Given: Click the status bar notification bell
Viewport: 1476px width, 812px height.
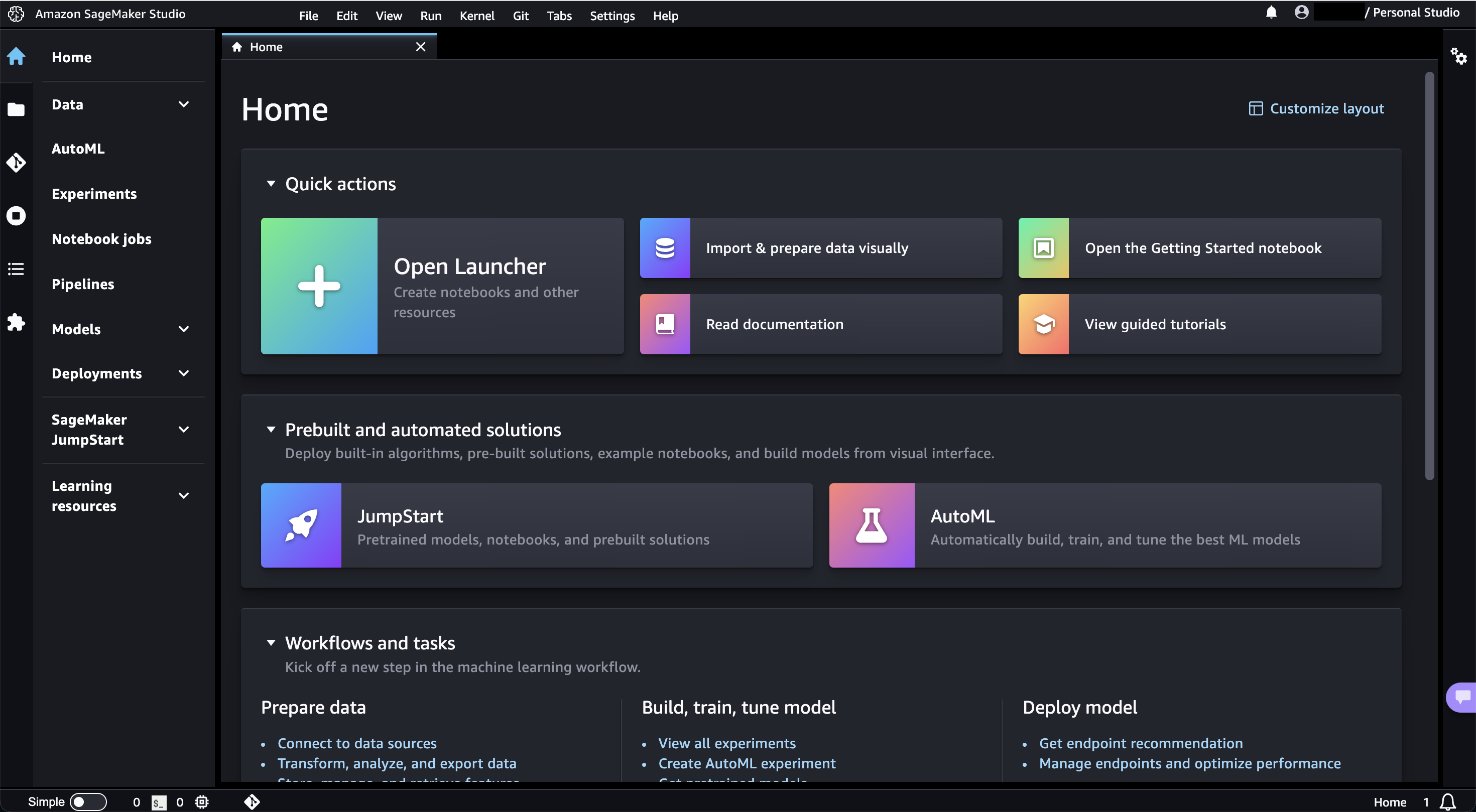Looking at the screenshot, I should tap(1448, 802).
